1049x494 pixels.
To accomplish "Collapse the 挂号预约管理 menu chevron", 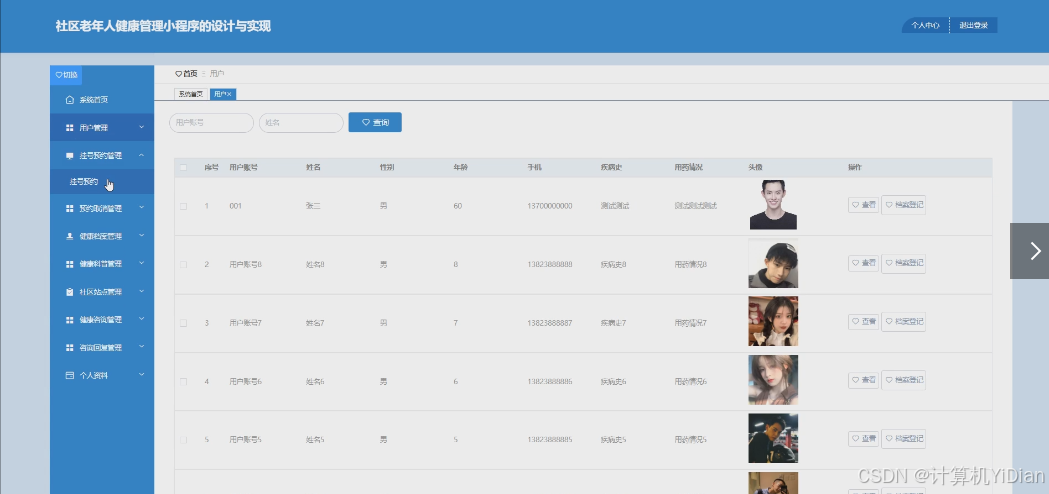I will pyautogui.click(x=141, y=155).
